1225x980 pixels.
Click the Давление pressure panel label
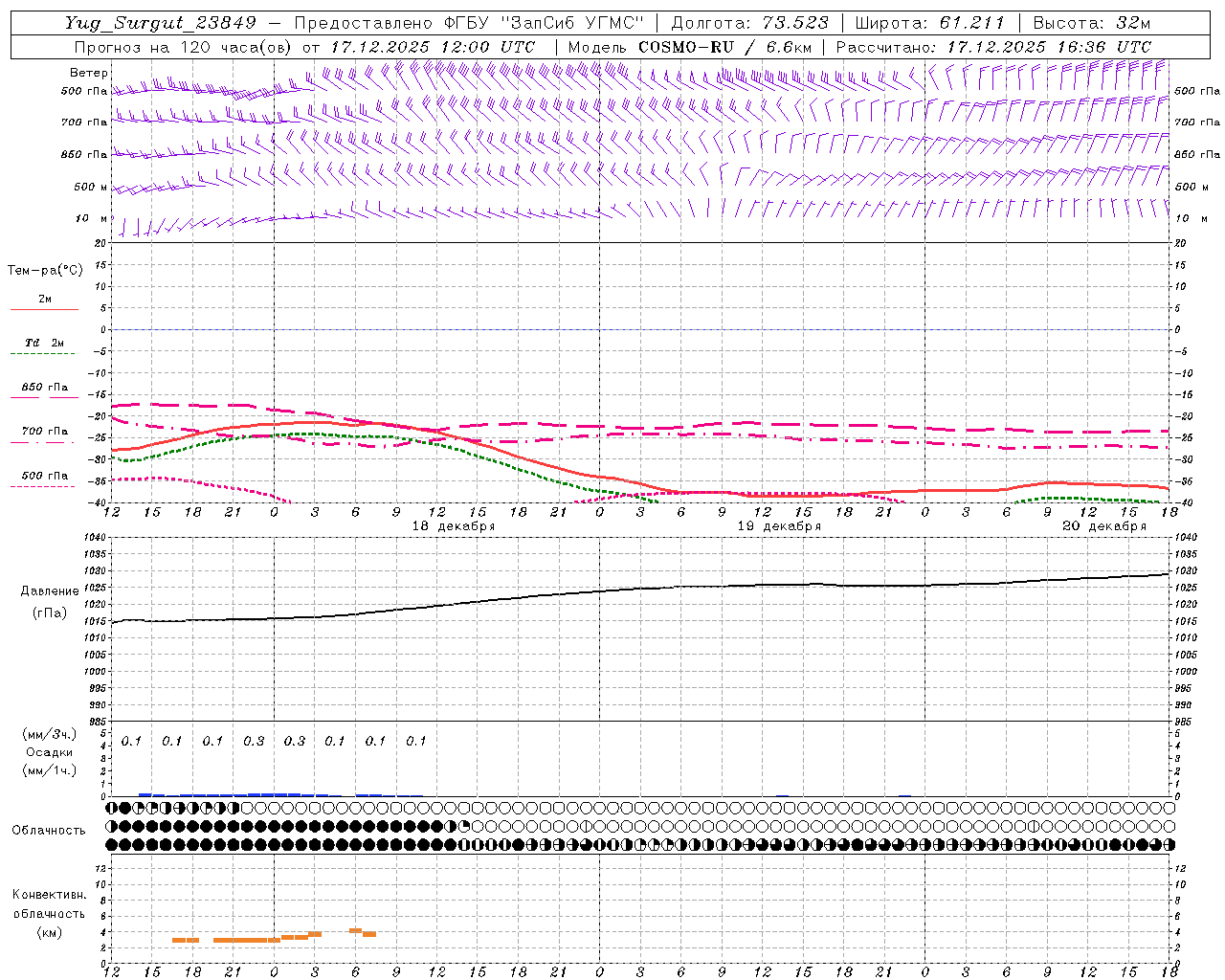tap(50, 590)
